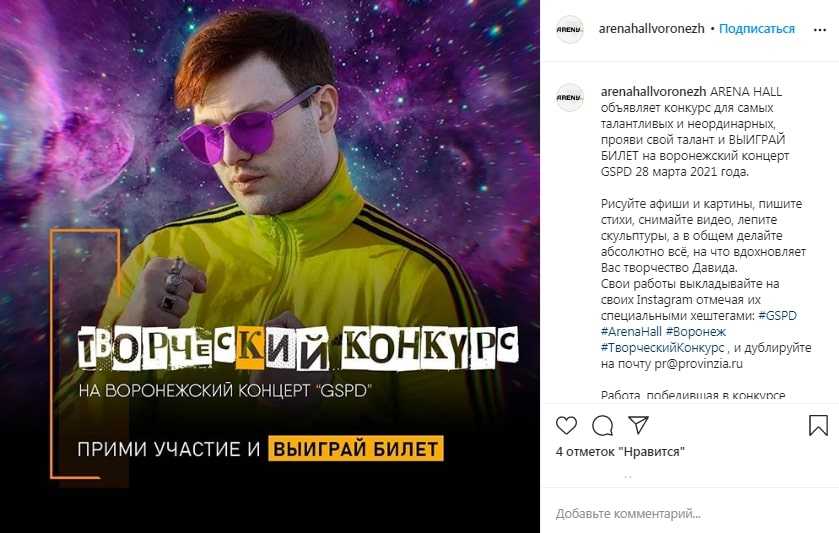Screen dimensions: 839x533
Task: Follow account via Подписаться link
Action: [757, 29]
